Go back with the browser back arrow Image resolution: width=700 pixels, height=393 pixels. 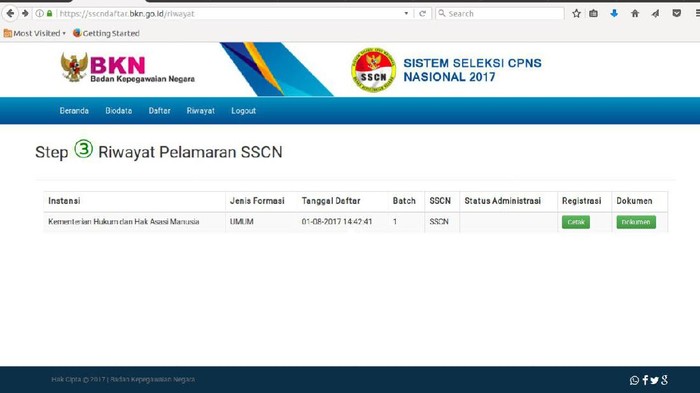point(10,13)
